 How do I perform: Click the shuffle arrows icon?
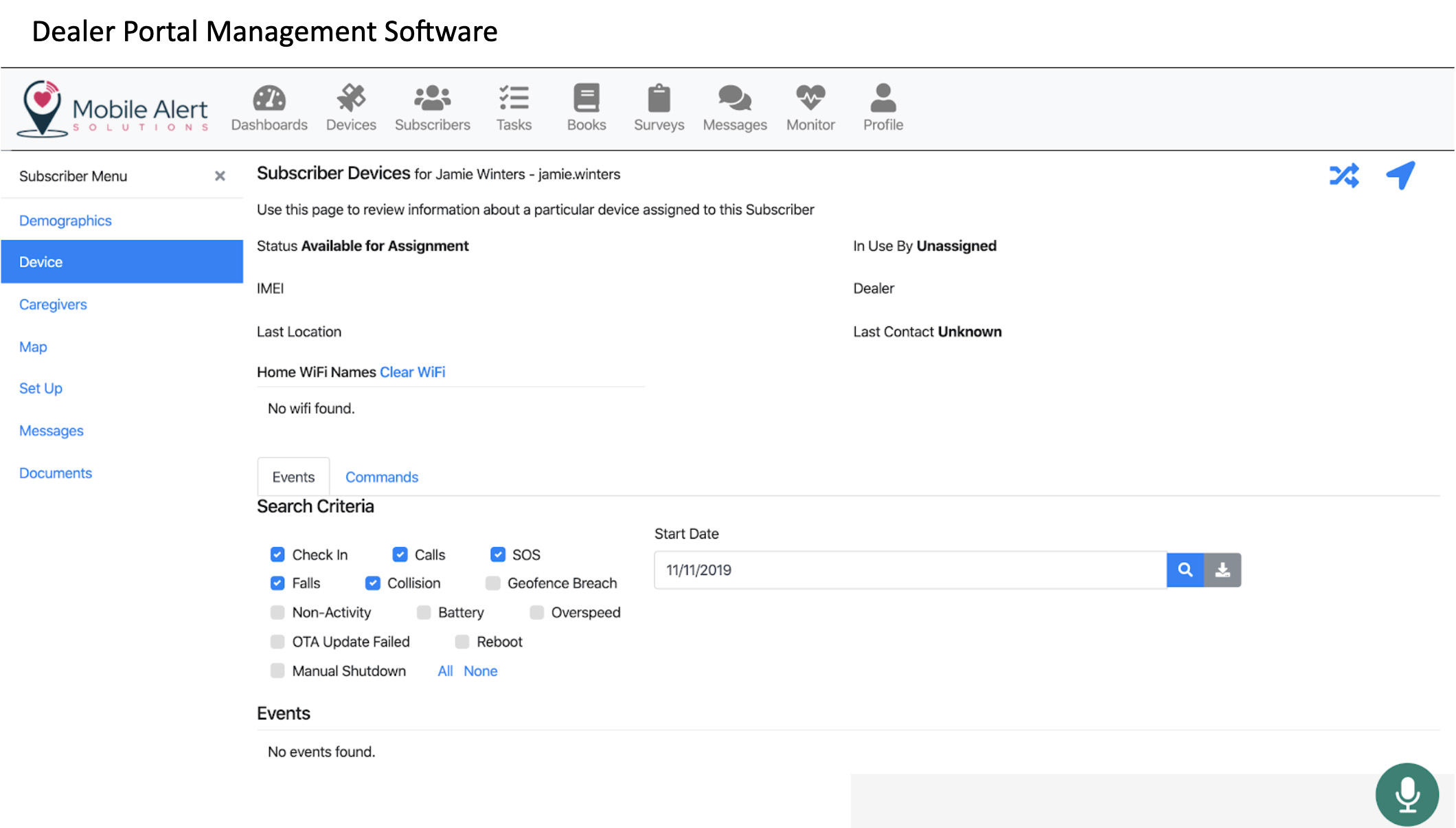coord(1344,176)
